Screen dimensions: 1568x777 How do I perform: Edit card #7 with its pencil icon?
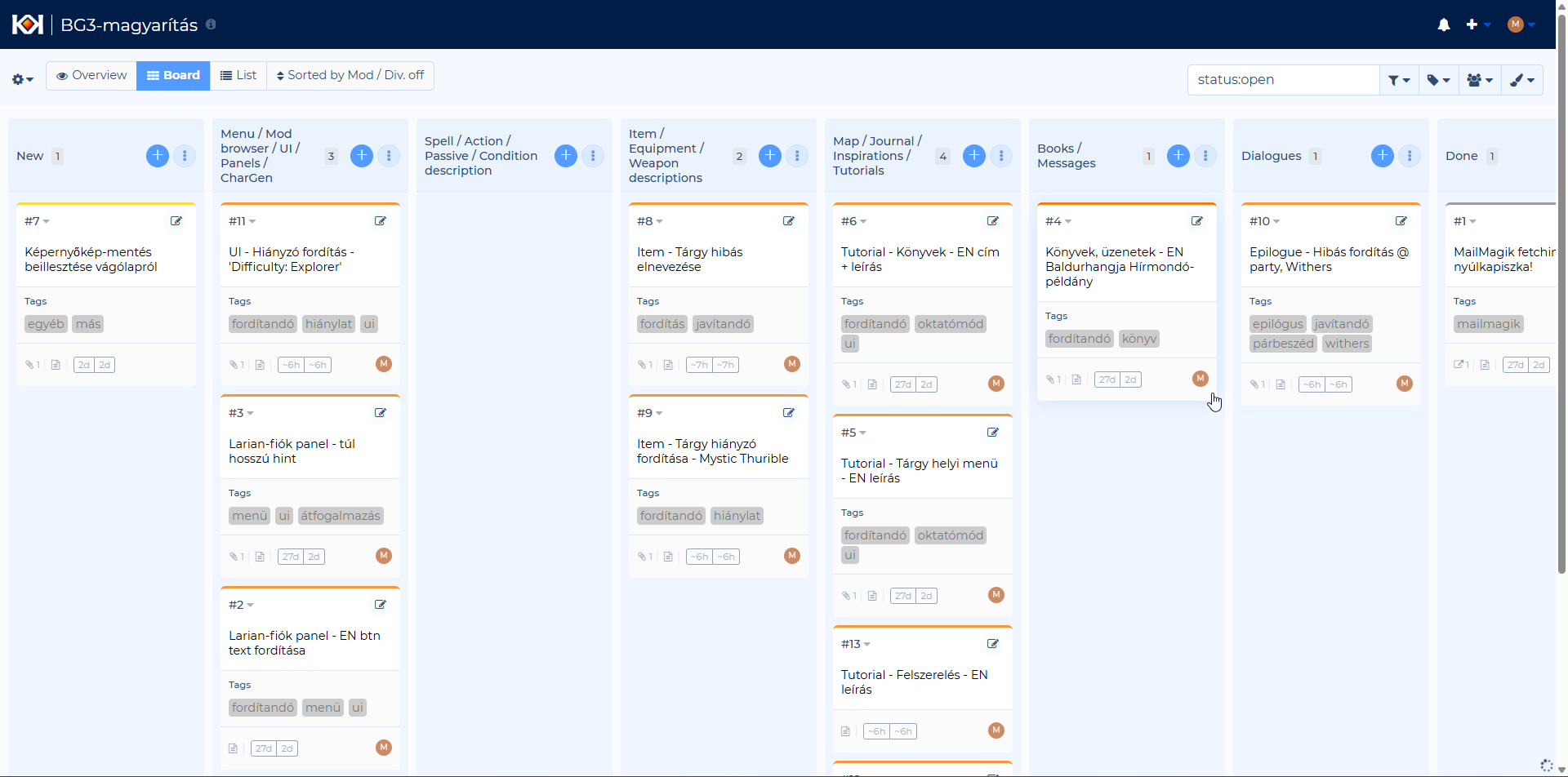[x=176, y=221]
